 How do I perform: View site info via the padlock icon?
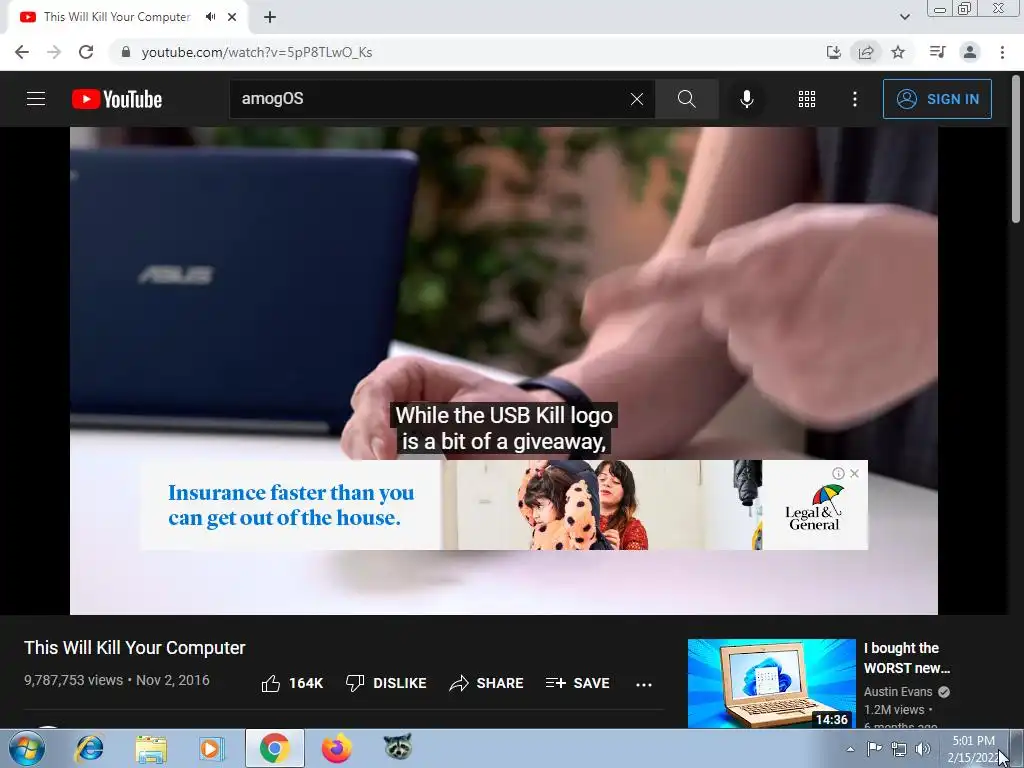pyautogui.click(x=126, y=52)
